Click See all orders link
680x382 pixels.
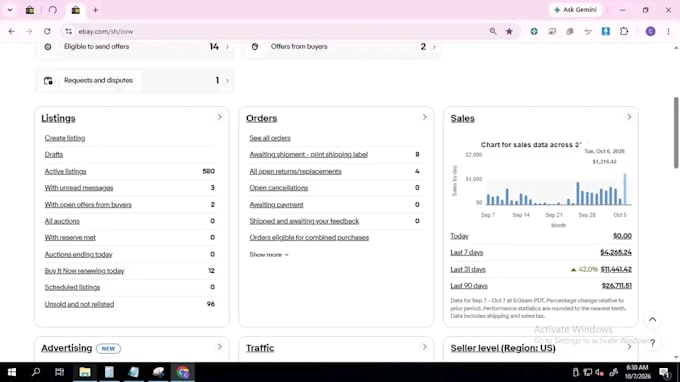point(270,138)
